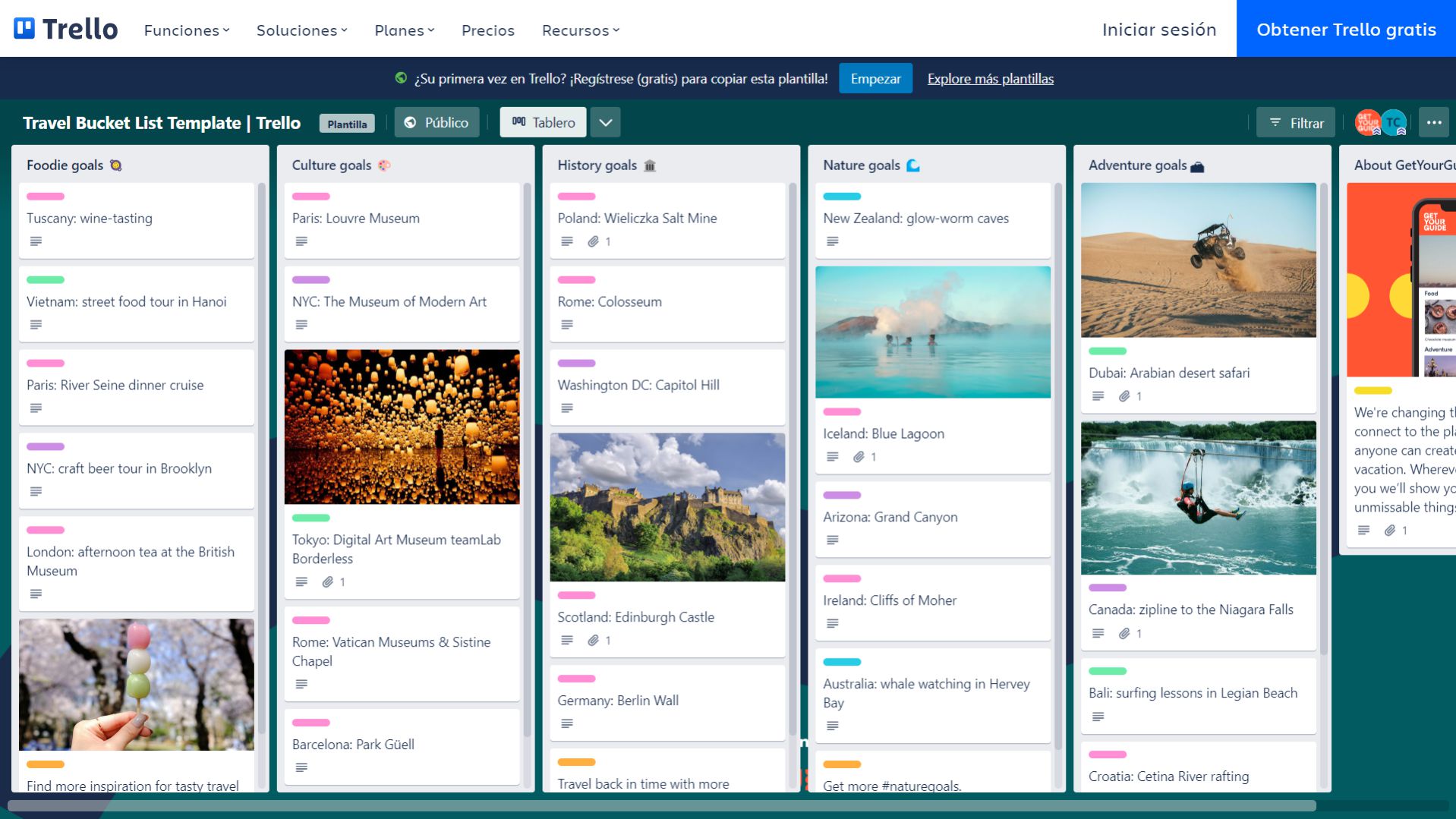Viewport: 1456px width, 819px height.
Task: Open the Planes dropdown menu
Action: tap(405, 30)
